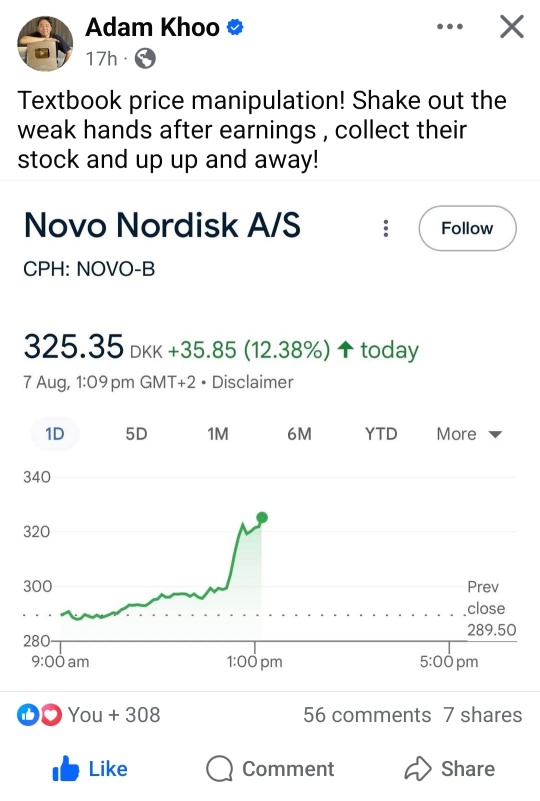This screenshot has height=801, width=540.
Task: Click the thumbs-up Like icon
Action: pos(66,769)
